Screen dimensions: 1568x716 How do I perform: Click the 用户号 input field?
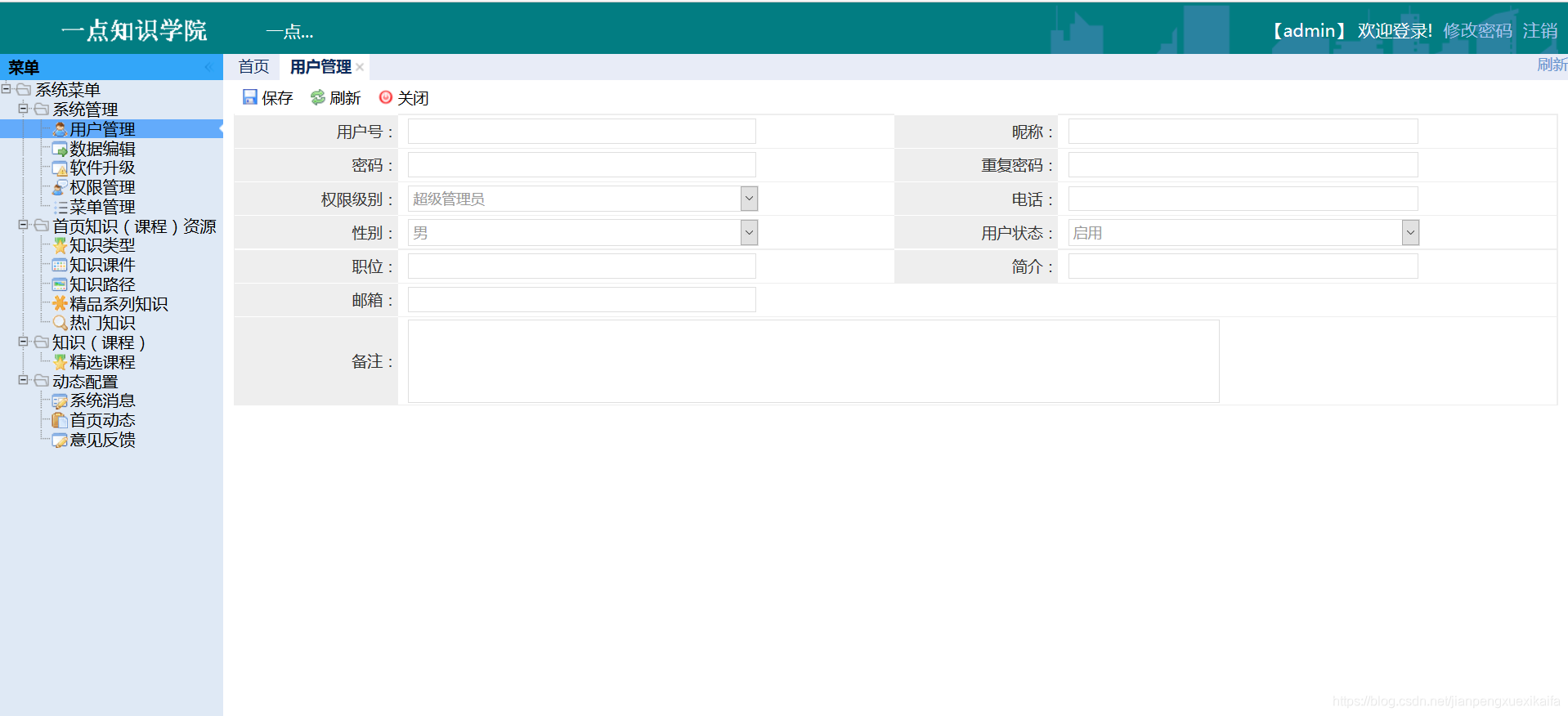coord(582,132)
